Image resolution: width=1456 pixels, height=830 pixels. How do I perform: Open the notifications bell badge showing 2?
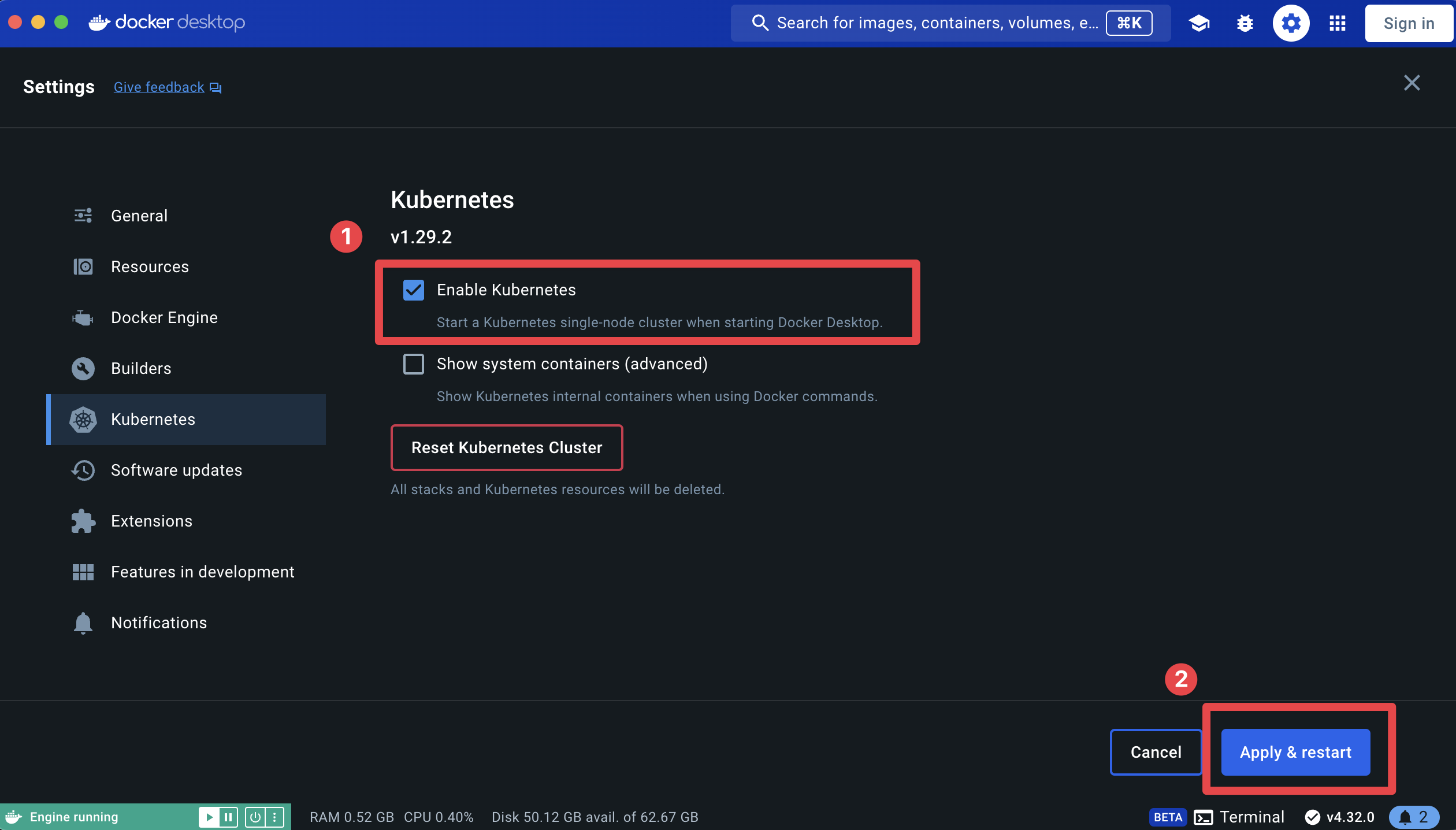(x=1414, y=817)
